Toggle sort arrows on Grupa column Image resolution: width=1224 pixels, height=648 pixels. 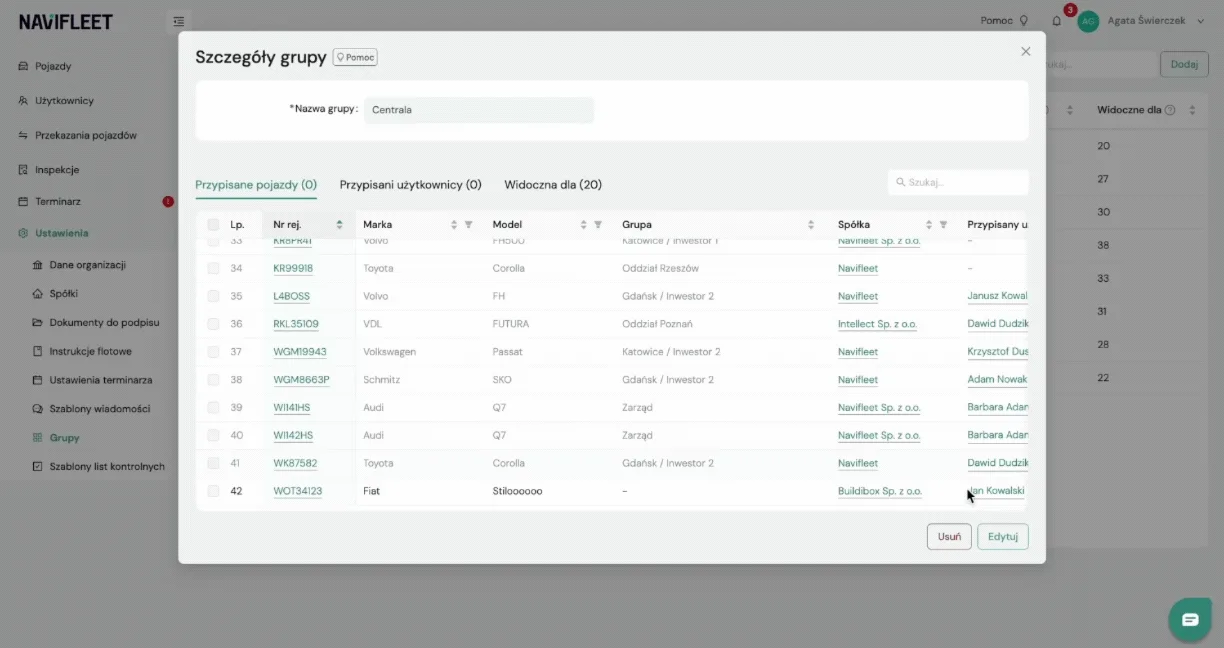click(x=811, y=225)
